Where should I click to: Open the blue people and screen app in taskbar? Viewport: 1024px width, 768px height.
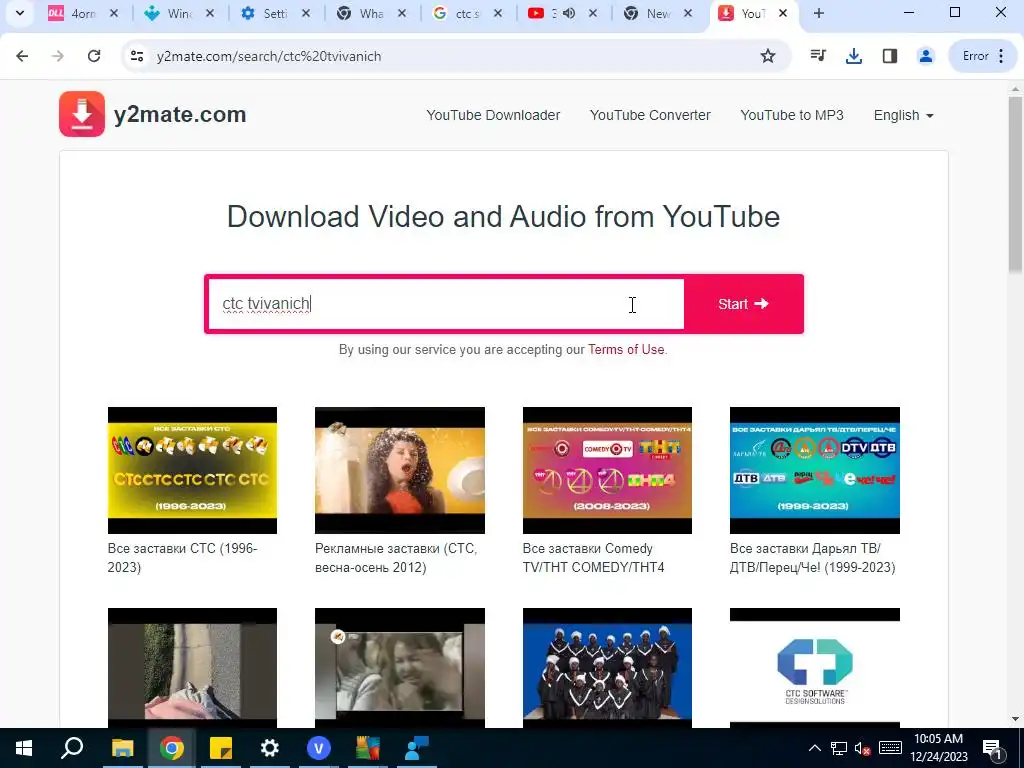tap(416, 748)
